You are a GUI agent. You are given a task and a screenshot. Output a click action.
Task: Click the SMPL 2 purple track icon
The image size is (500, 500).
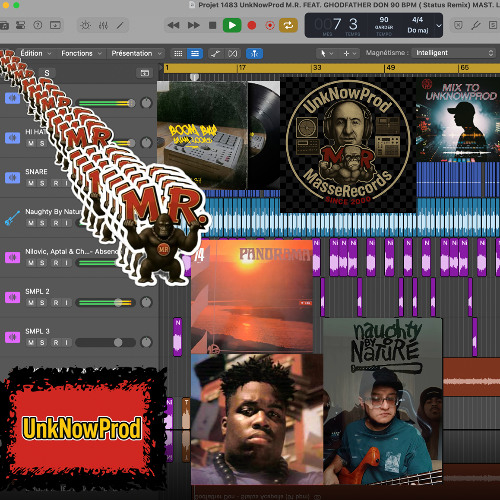(x=12, y=297)
